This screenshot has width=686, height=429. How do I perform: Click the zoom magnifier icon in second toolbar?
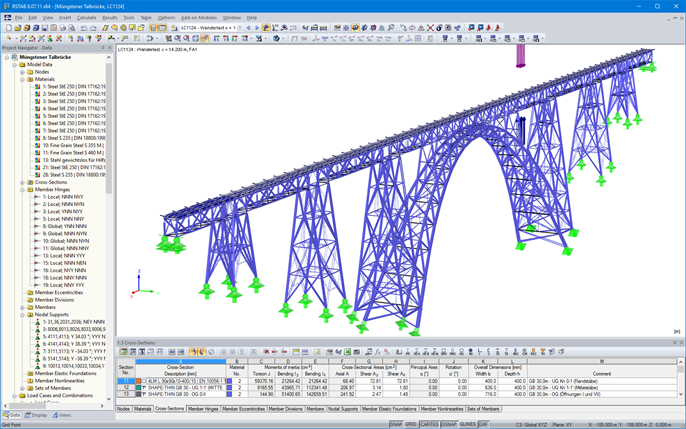(x=177, y=38)
